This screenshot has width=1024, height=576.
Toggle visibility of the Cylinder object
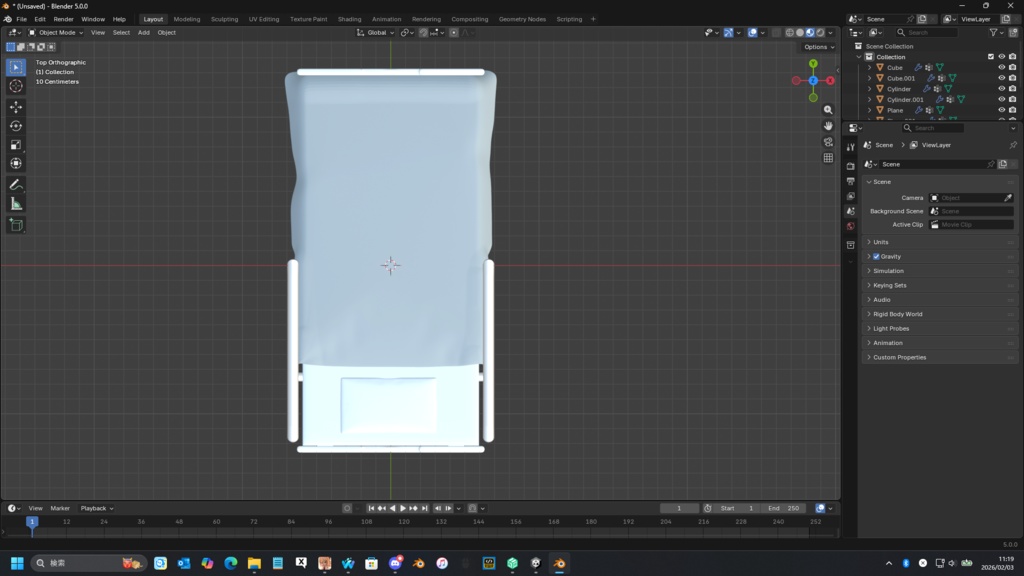(1001, 89)
